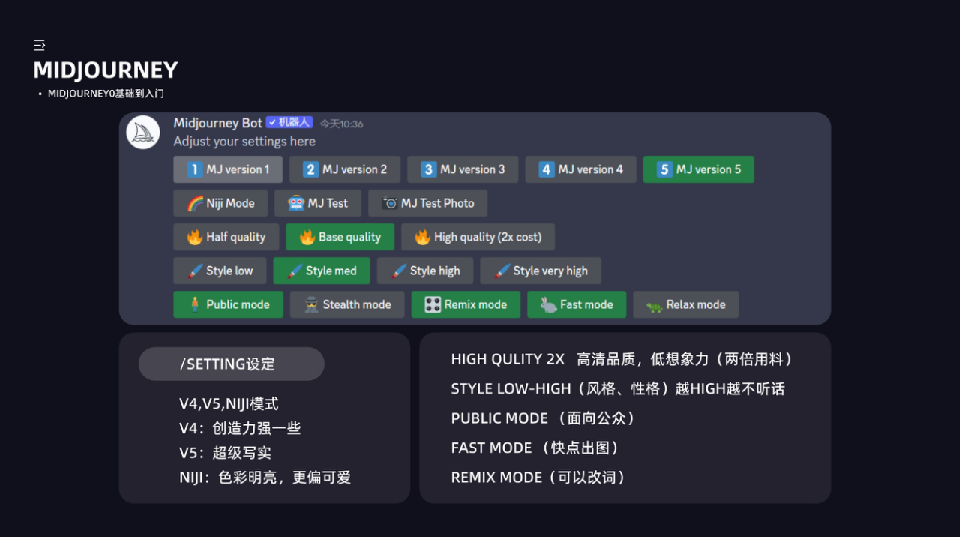The width and height of the screenshot is (960, 537).
Task: Pick Style high setting
Action: point(425,271)
